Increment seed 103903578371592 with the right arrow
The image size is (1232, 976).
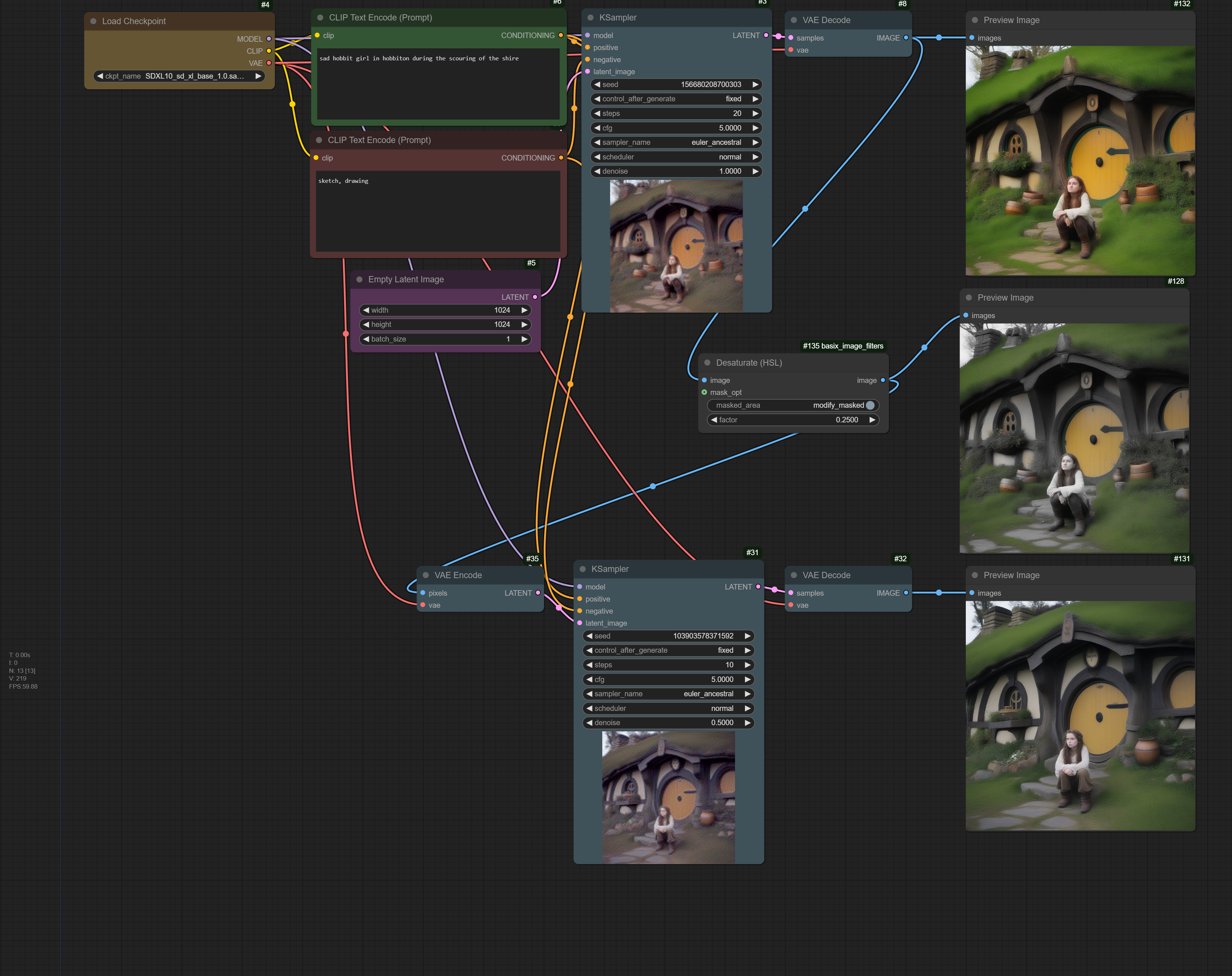(x=747, y=636)
